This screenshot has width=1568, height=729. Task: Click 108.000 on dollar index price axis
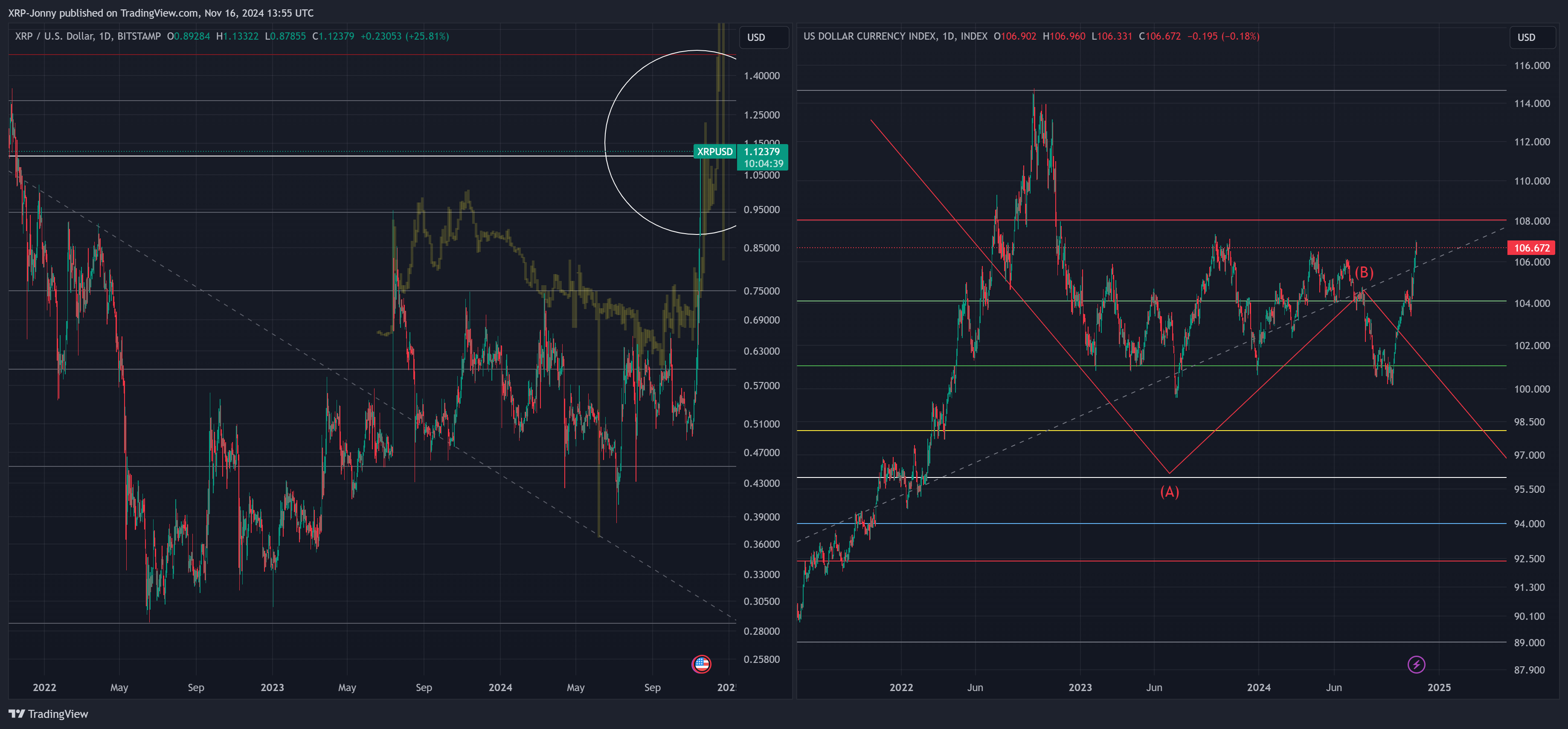[1531, 222]
